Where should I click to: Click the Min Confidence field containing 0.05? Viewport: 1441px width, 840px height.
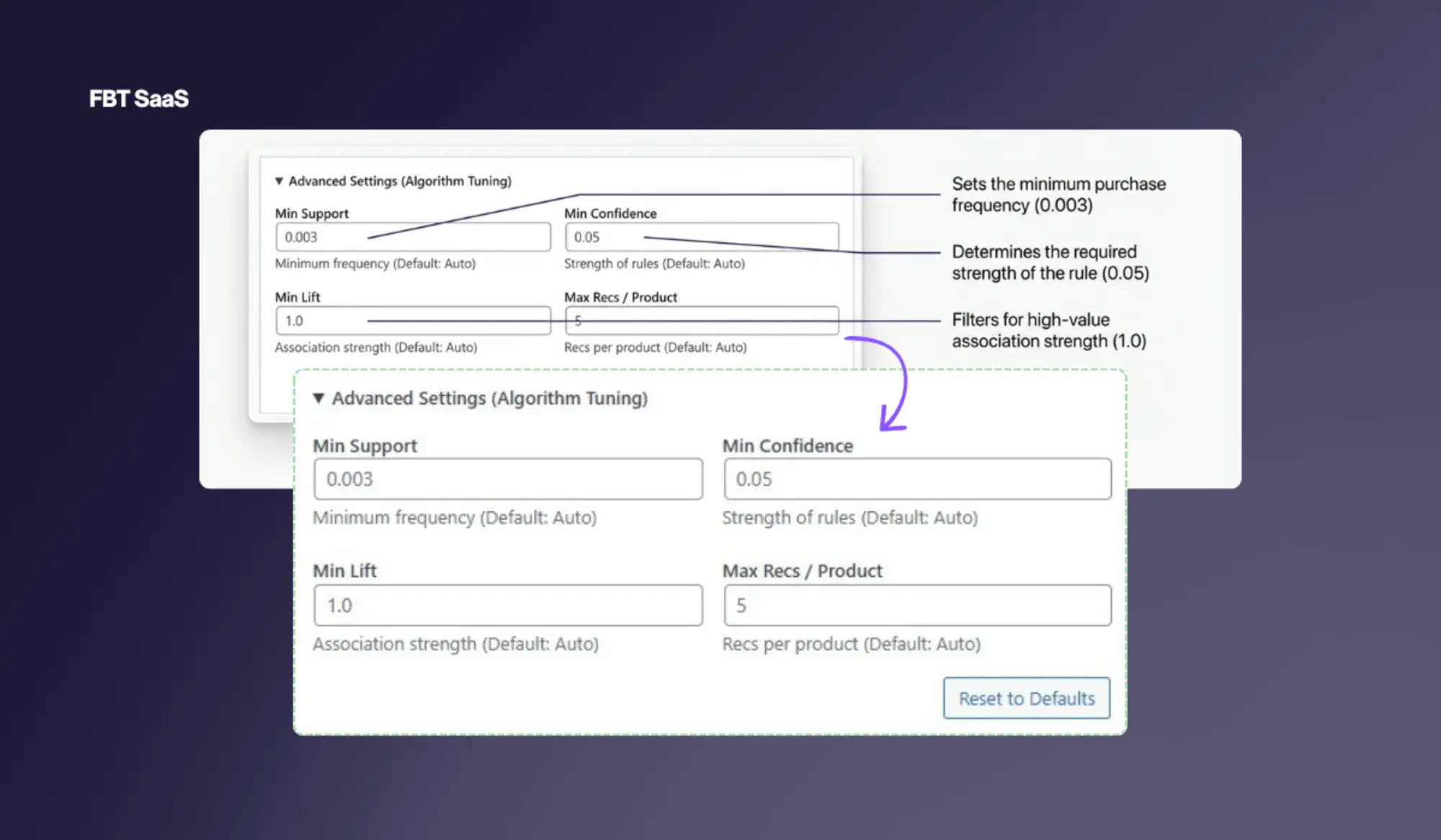(916, 478)
